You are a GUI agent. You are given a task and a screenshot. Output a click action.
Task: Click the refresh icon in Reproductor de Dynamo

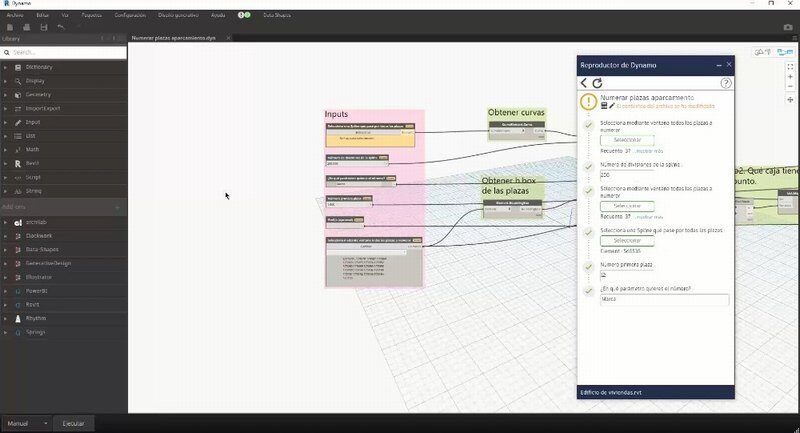pyautogui.click(x=597, y=83)
